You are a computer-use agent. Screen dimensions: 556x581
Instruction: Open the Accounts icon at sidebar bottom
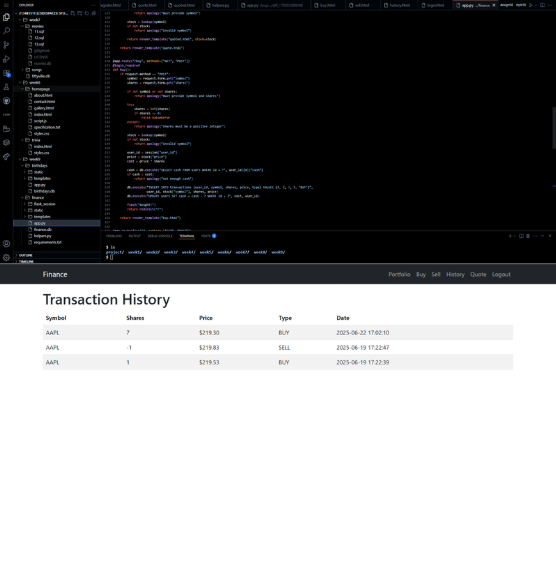pos(6,243)
